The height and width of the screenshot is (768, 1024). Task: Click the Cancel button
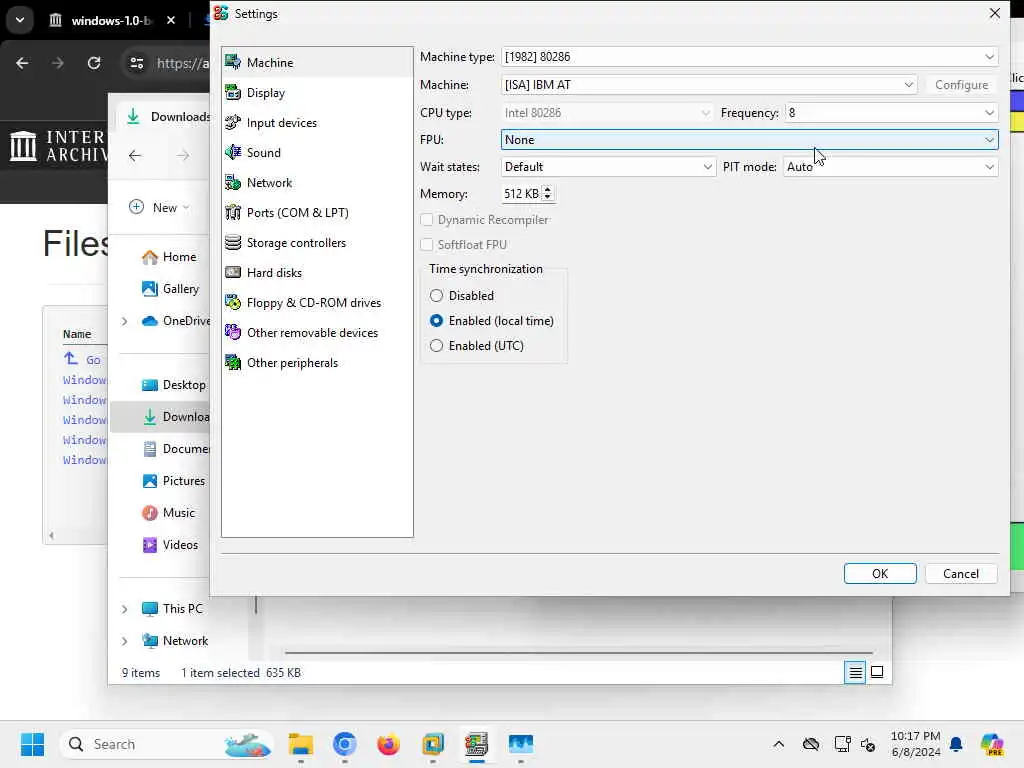tap(961, 573)
